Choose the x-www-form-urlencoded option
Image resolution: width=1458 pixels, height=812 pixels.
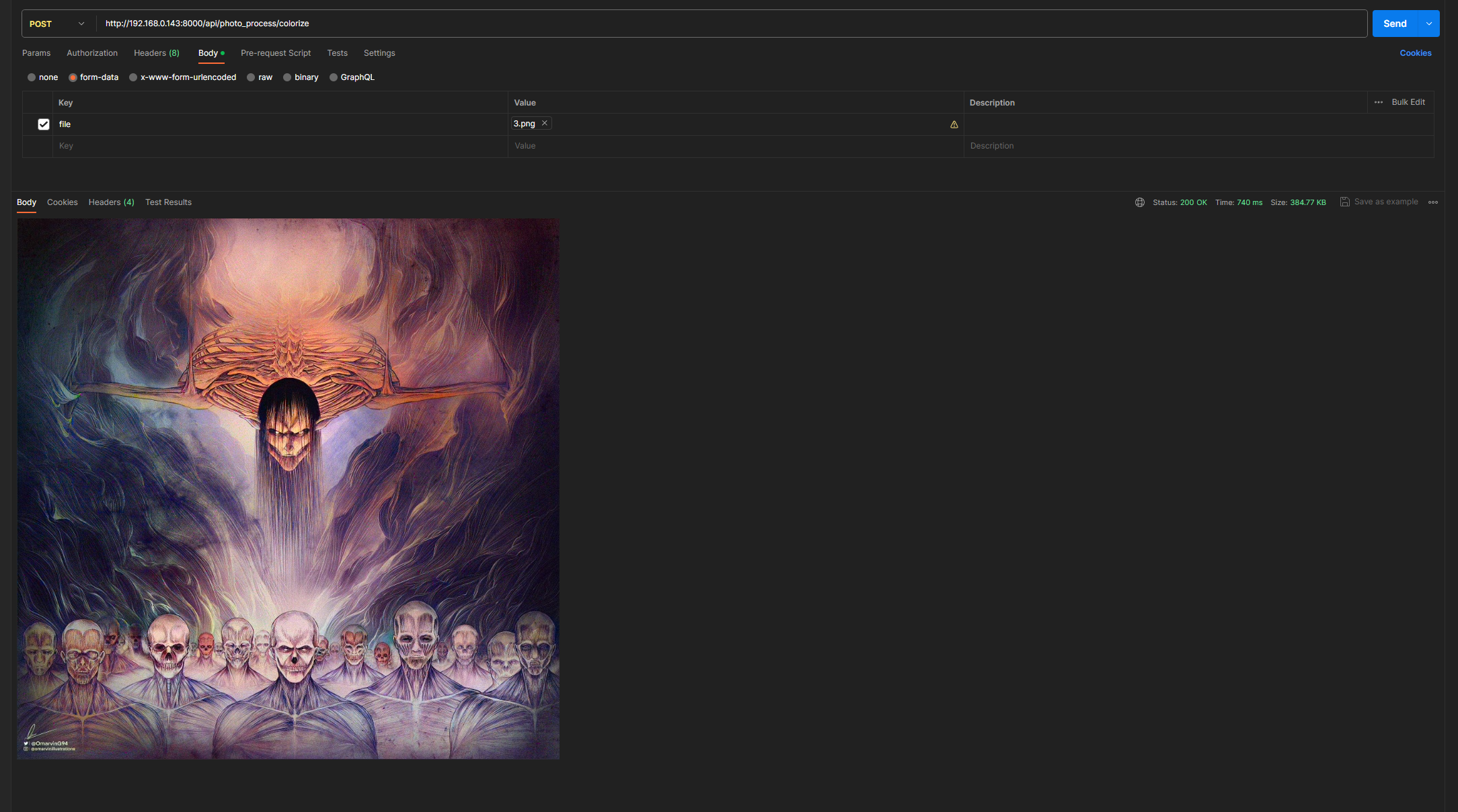134,77
